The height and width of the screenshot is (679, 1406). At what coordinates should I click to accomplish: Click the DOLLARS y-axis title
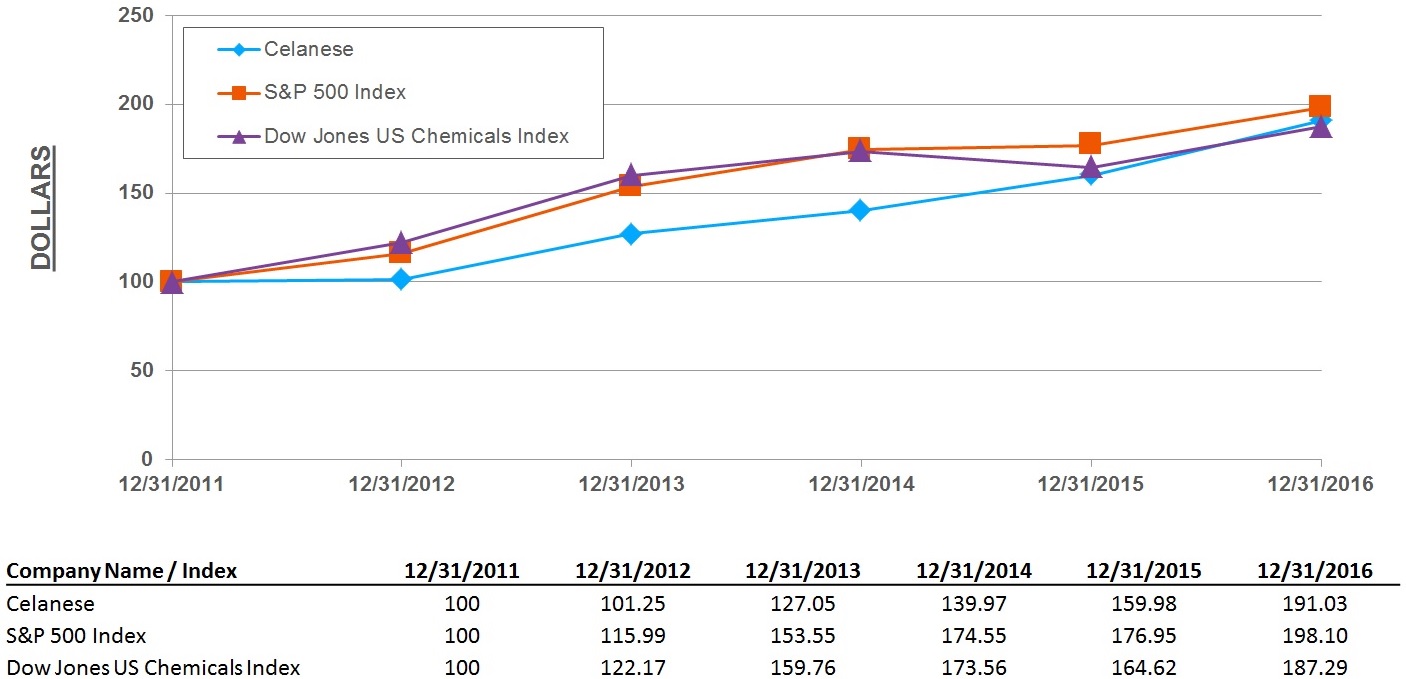pyautogui.click(x=41, y=208)
